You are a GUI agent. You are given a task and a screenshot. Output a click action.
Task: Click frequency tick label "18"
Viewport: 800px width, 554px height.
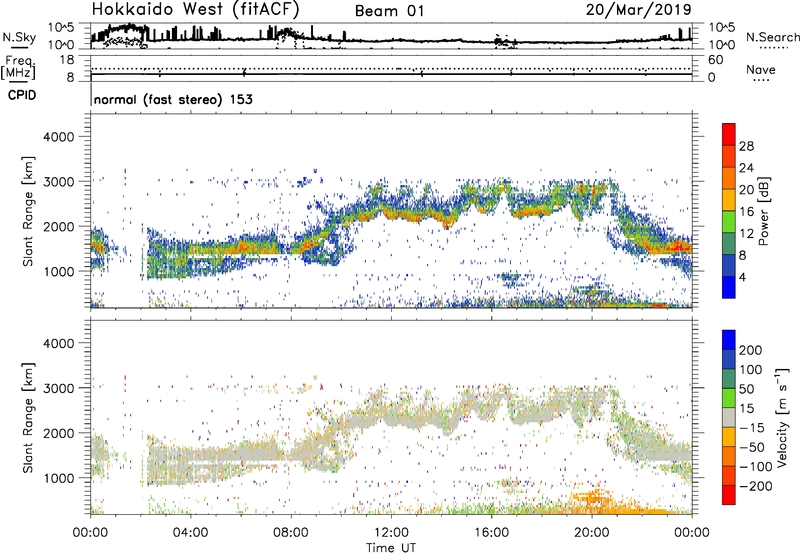pos(67,60)
